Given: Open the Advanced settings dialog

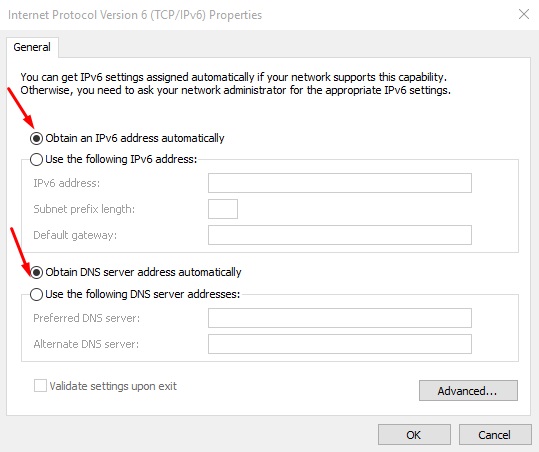Looking at the screenshot, I should 468,390.
